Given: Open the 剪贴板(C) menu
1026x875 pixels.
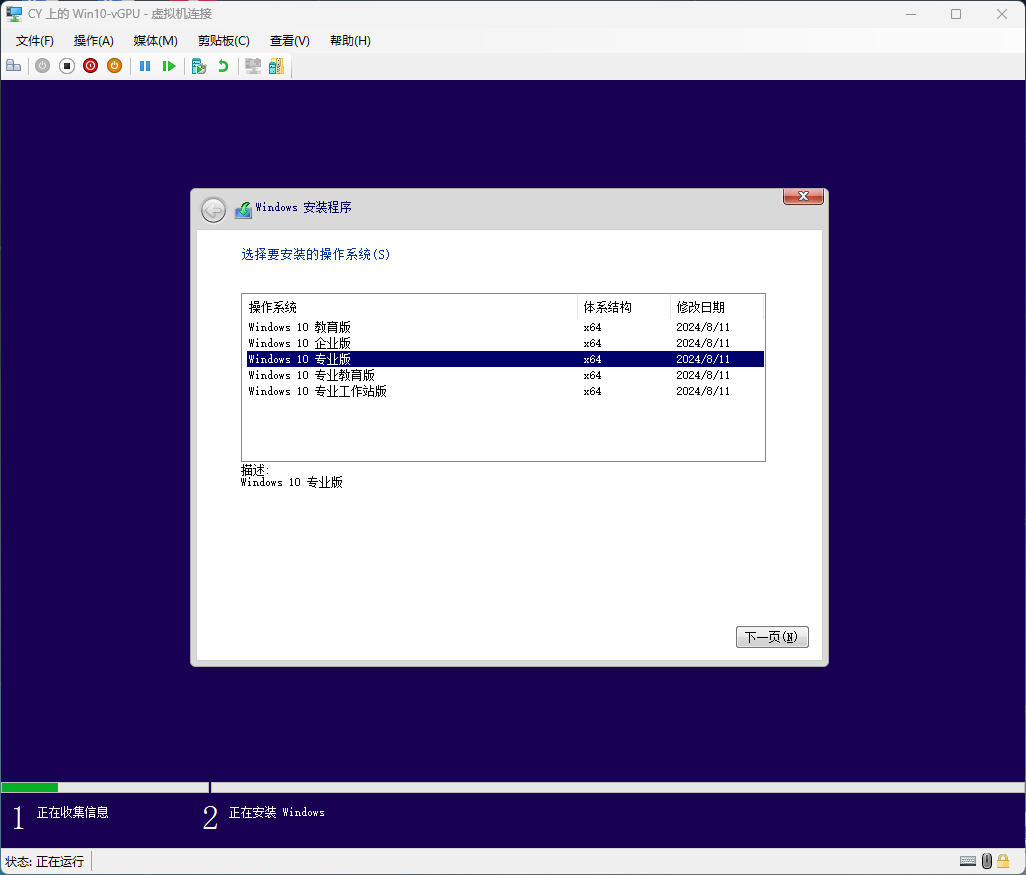Looking at the screenshot, I should click(x=223, y=41).
